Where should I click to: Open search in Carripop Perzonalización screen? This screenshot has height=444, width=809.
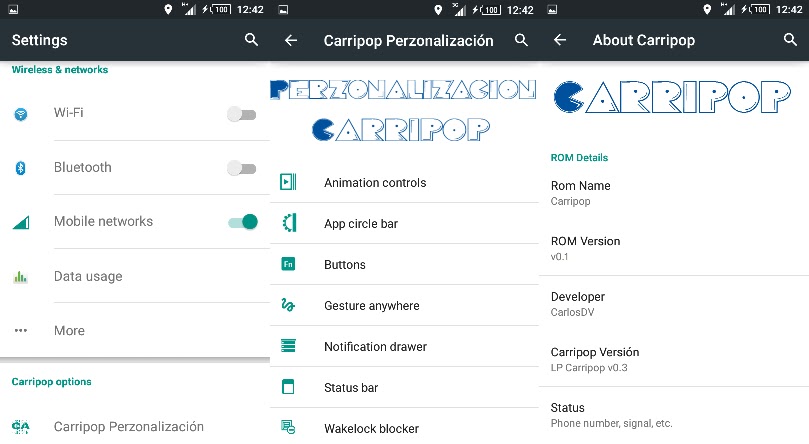pyautogui.click(x=521, y=40)
